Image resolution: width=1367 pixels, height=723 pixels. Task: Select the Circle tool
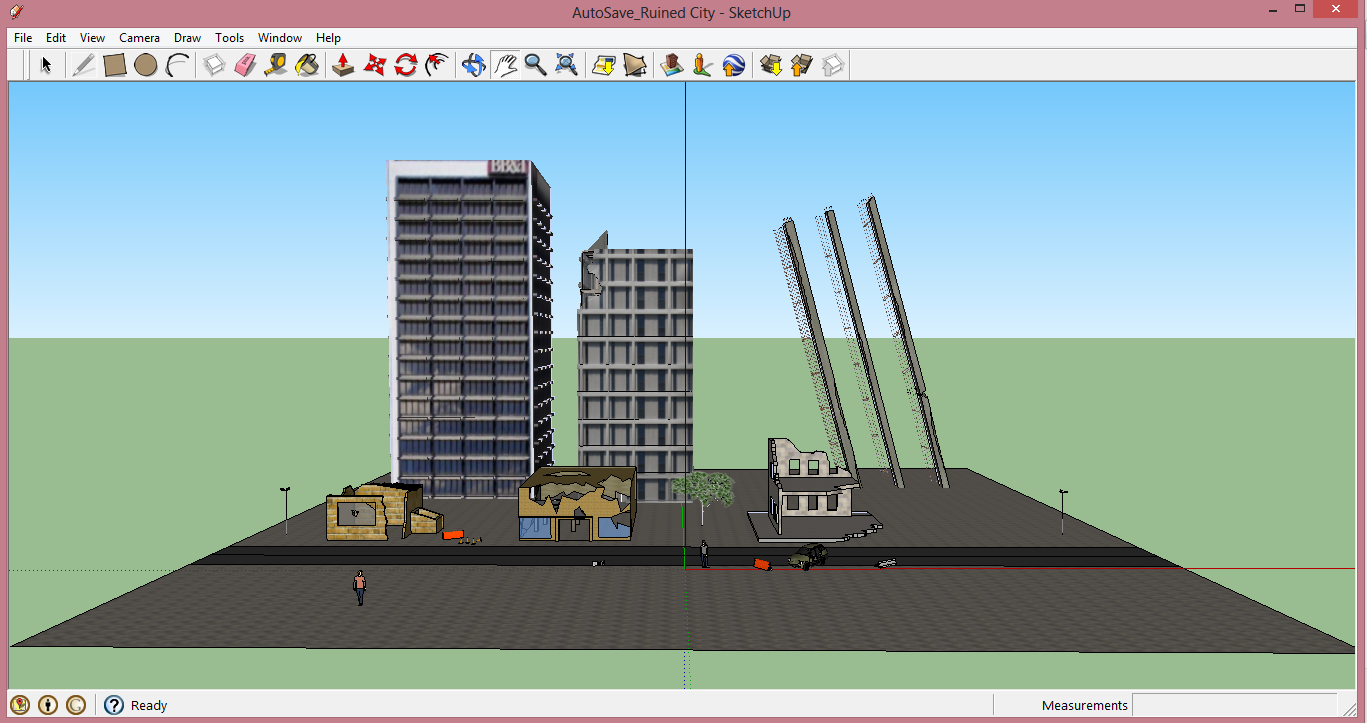click(x=147, y=64)
